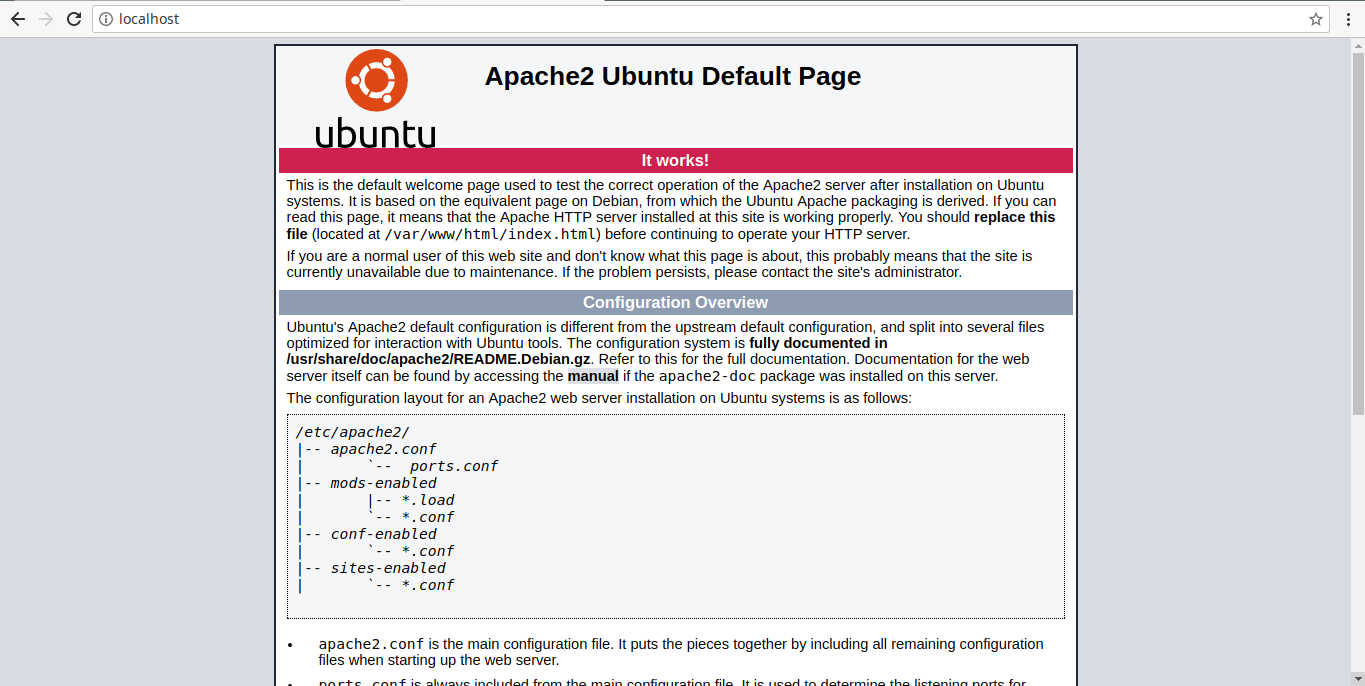Click the ports.conf line in config tree

(453, 466)
